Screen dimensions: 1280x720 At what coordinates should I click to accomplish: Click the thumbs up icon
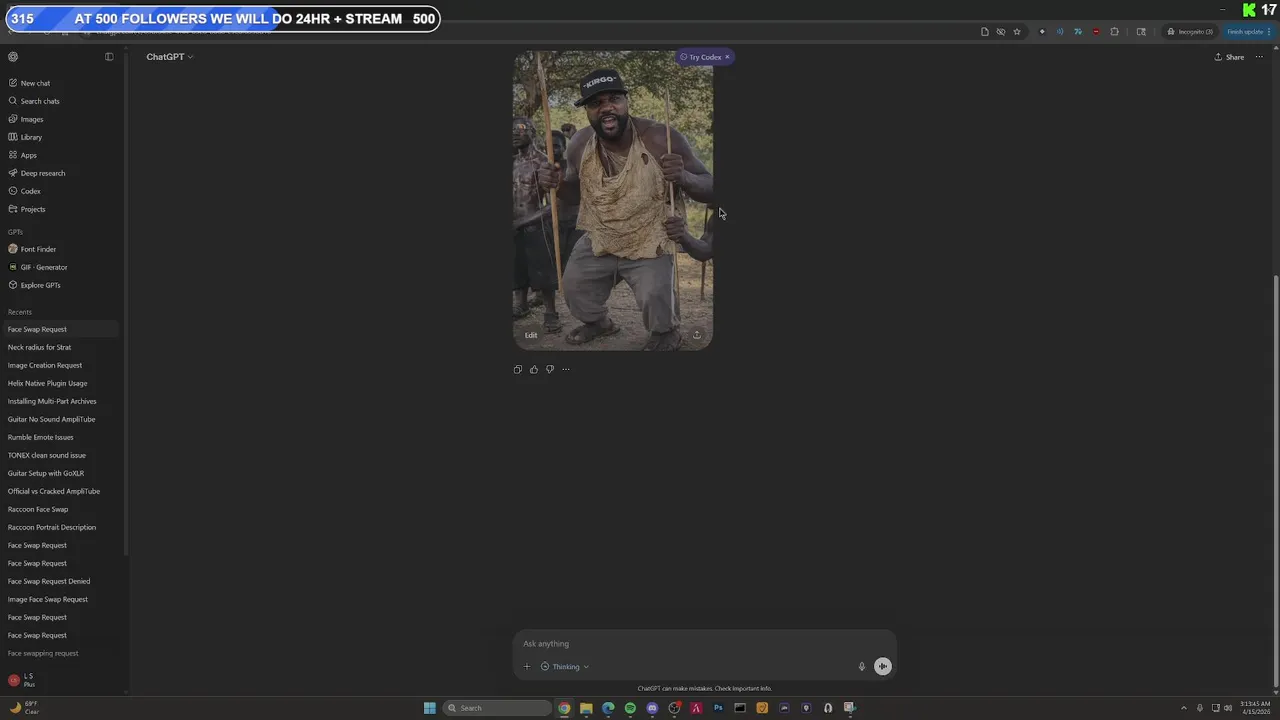533,369
